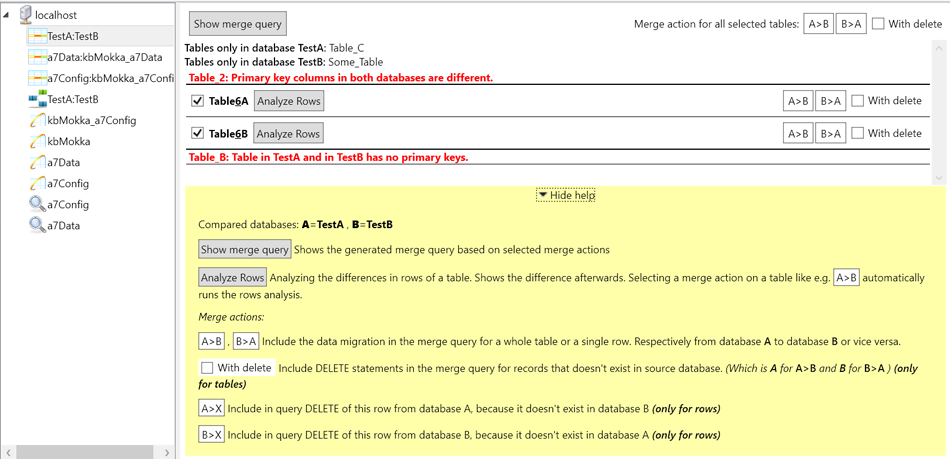Select the kbMokka_a7Config tree label
Screen dimensions: 950x459
pyautogui.click(x=91, y=121)
